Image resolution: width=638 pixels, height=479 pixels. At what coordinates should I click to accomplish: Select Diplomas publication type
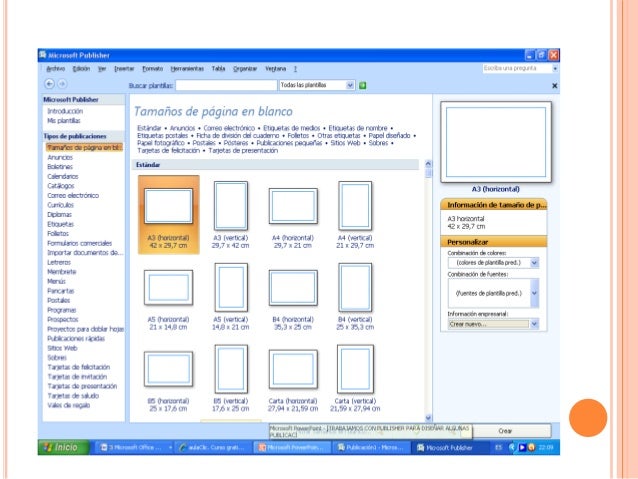click(x=59, y=214)
